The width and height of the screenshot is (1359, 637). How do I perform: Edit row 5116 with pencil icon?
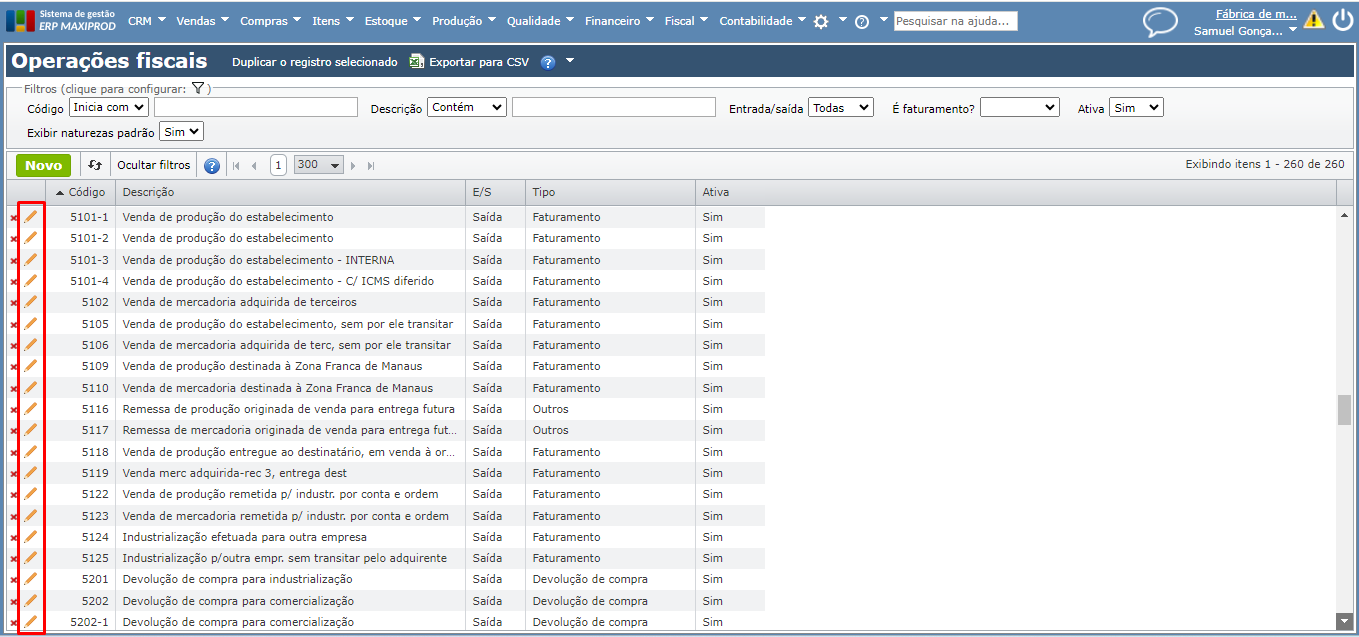click(31, 409)
